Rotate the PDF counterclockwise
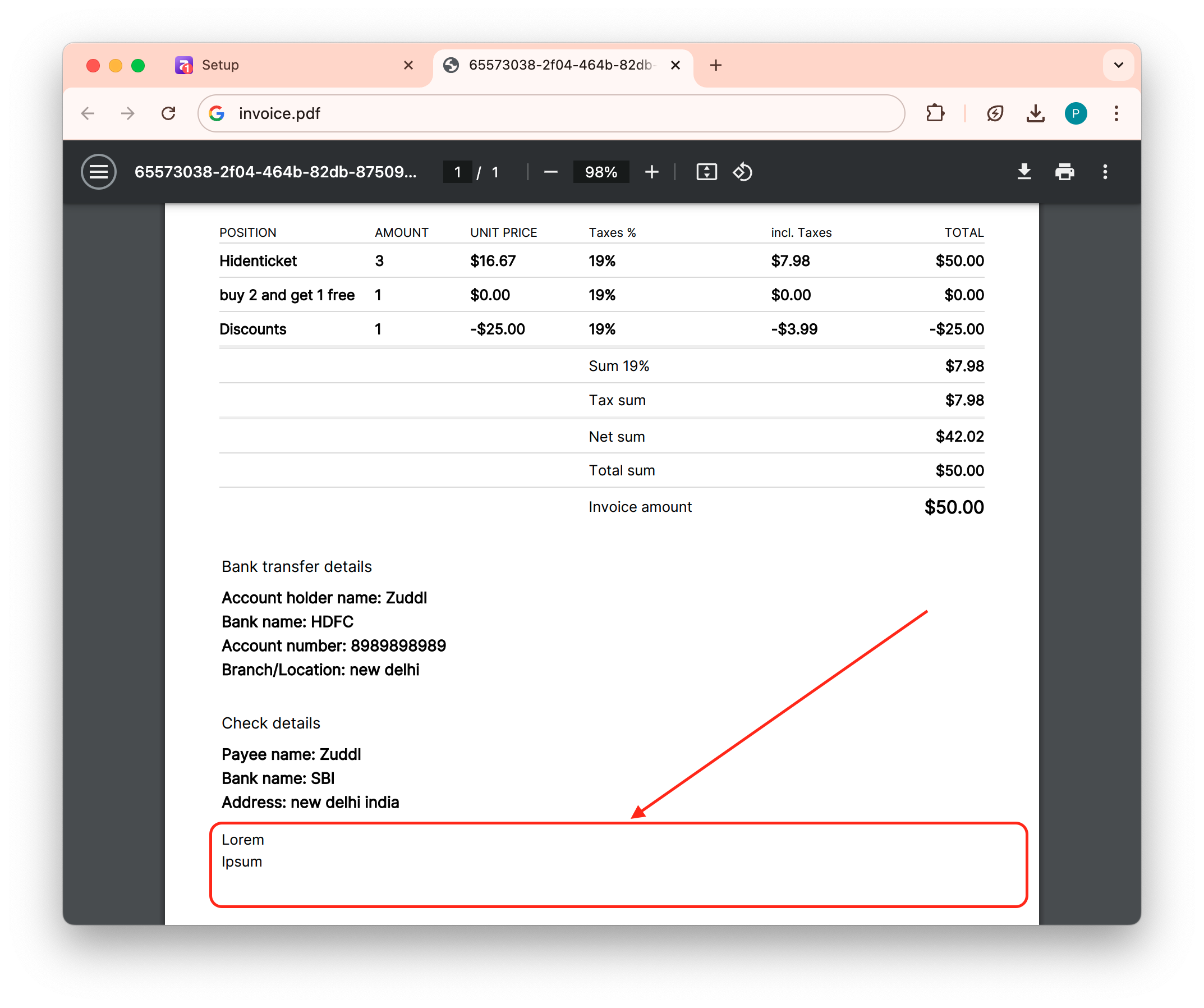This screenshot has width=1204, height=1008. pos(742,172)
